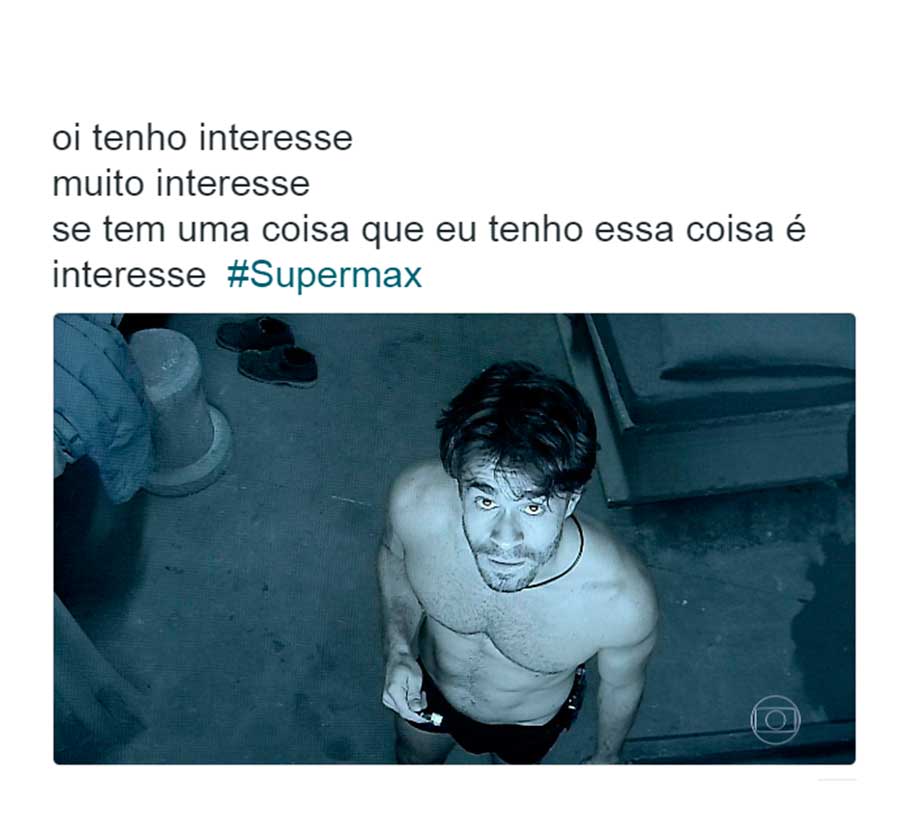Click the man's face in the photo

point(510,528)
